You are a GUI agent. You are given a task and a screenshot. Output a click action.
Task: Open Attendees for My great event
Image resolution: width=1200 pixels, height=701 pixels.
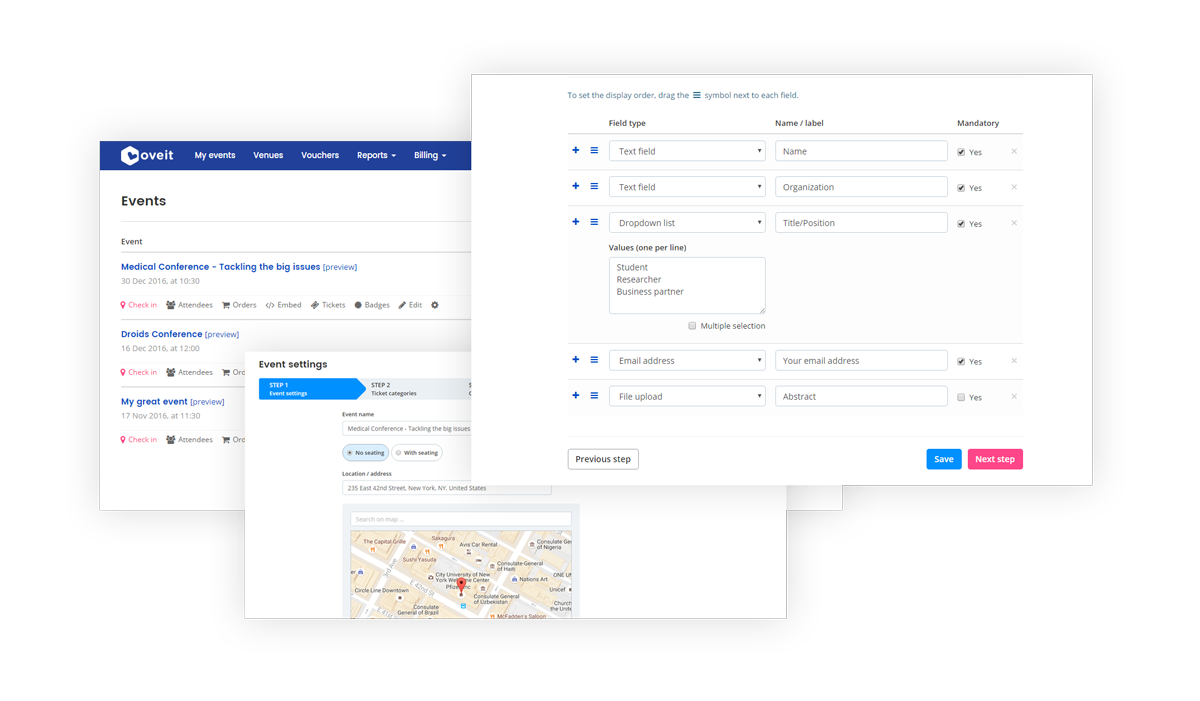pos(190,439)
